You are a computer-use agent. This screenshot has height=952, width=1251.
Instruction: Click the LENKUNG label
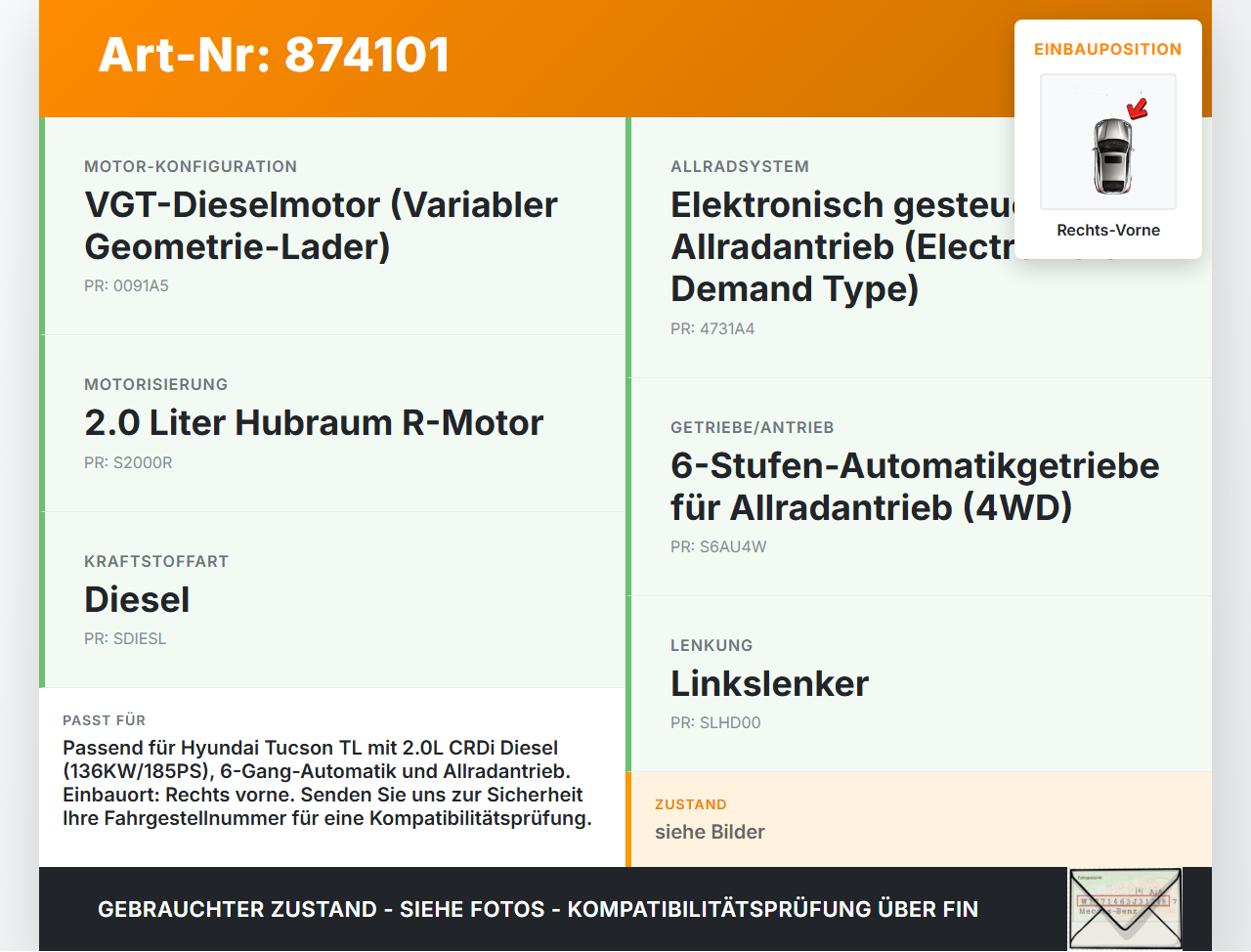coord(712,645)
